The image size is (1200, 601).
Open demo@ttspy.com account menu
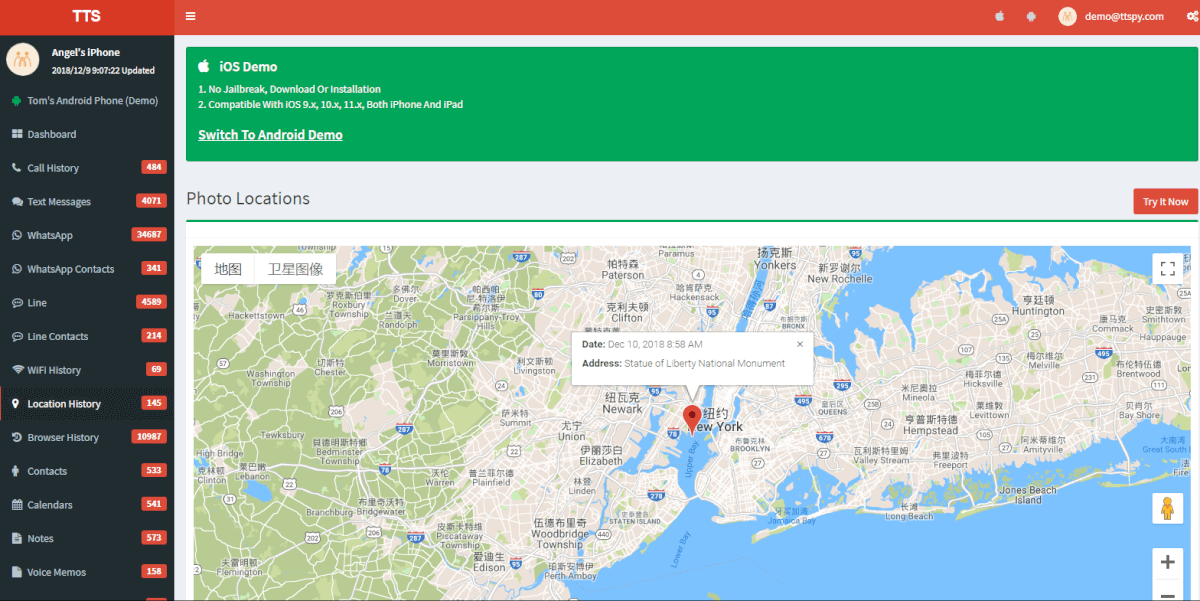pyautogui.click(x=1122, y=16)
